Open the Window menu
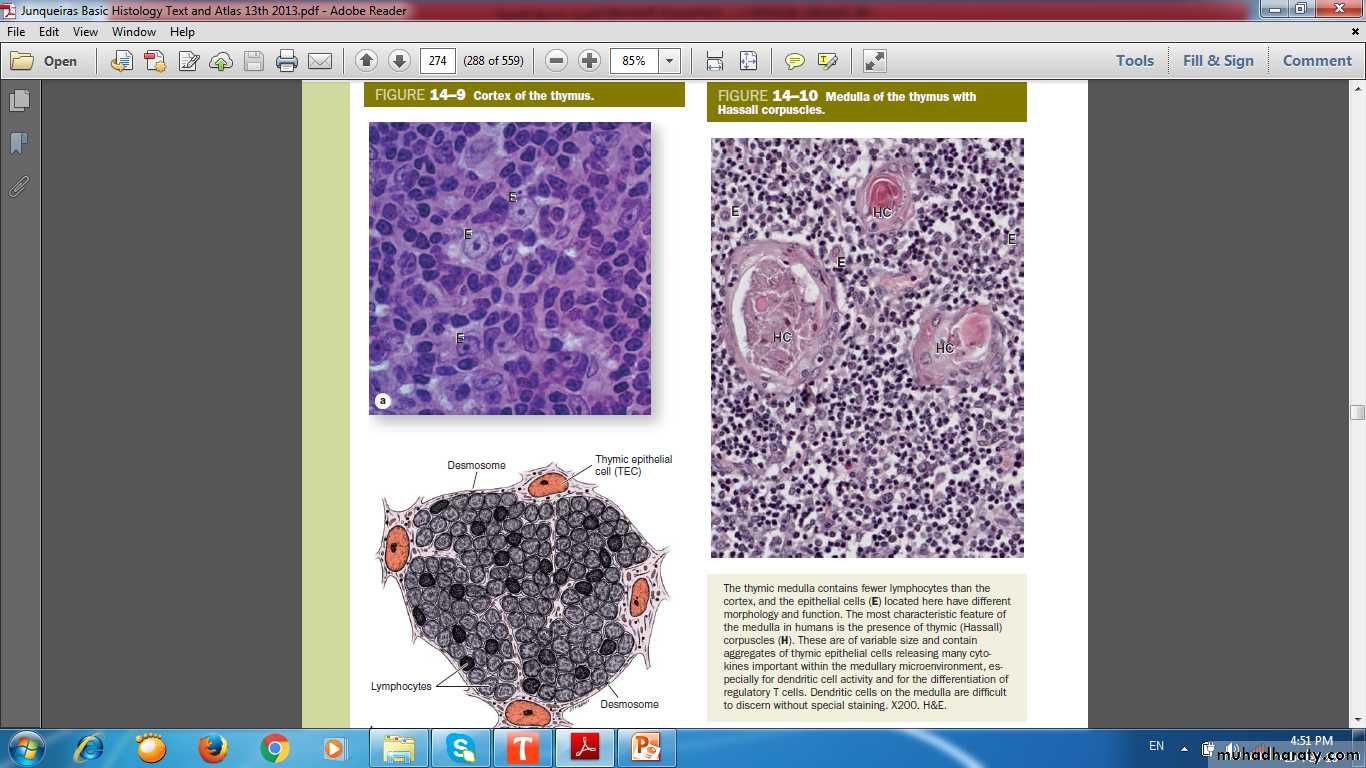1366x768 pixels. (134, 32)
